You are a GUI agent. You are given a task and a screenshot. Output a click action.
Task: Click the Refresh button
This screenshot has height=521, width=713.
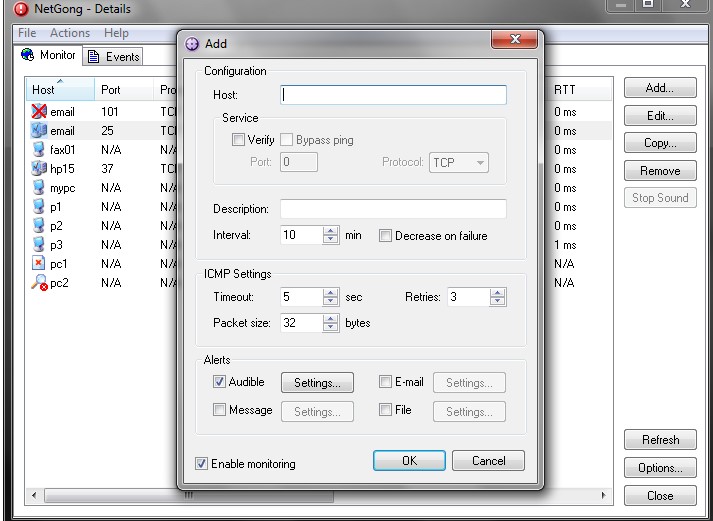(x=660, y=440)
